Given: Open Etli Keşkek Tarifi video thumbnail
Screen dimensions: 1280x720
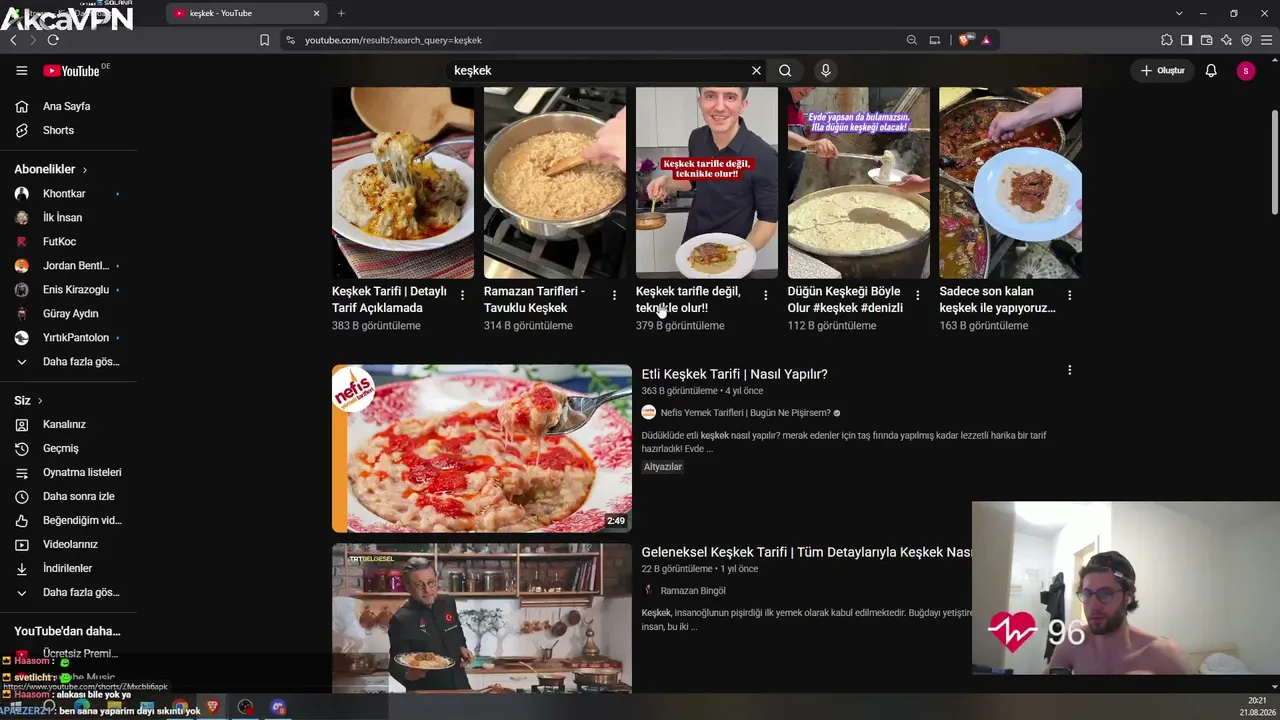Looking at the screenshot, I should coord(482,448).
